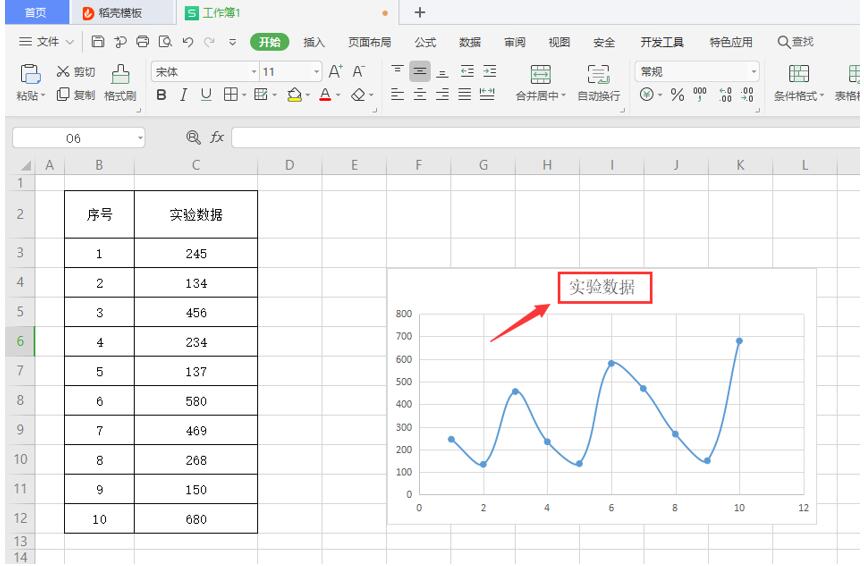Open the number format 常规 dropdown
Screen dimensions: 864x566
[x=753, y=72]
